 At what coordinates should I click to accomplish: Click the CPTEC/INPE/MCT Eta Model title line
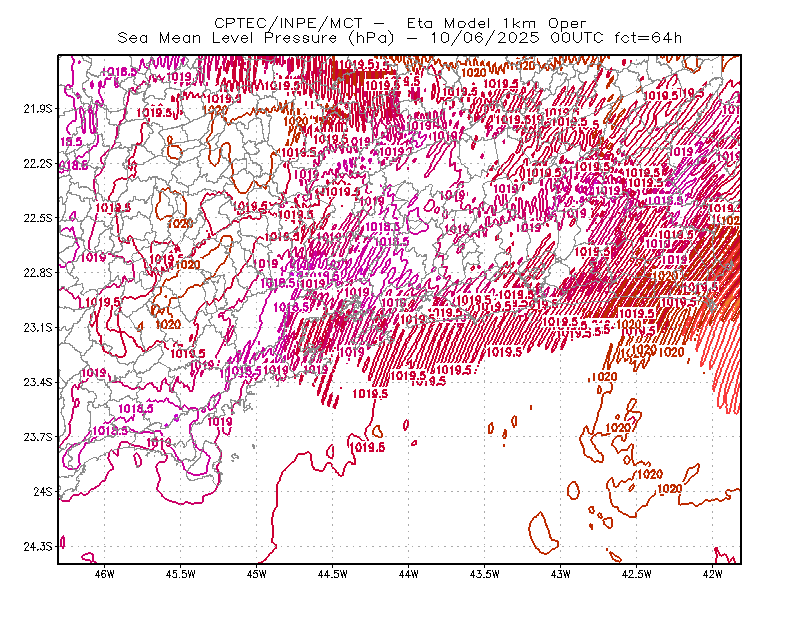click(400, 23)
